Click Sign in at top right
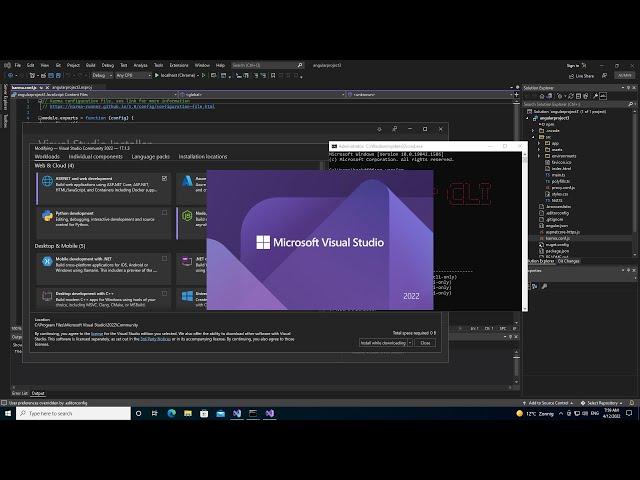640x480 pixels. pyautogui.click(x=573, y=66)
